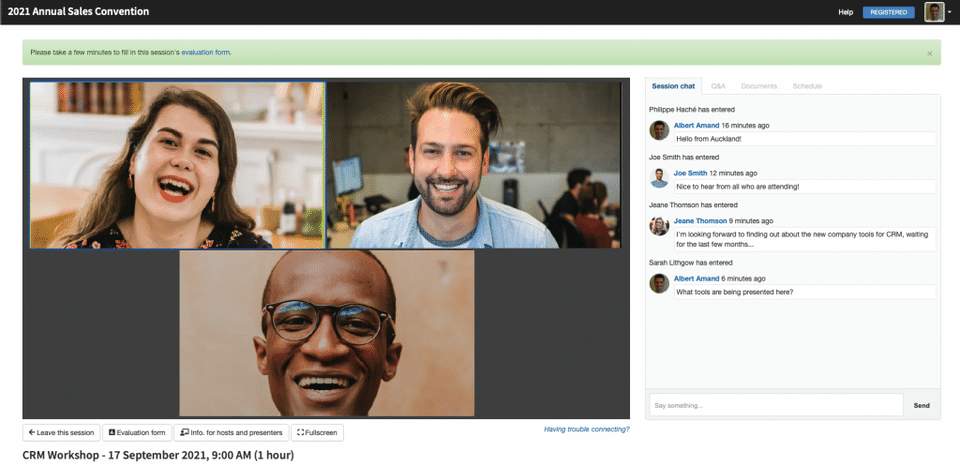The image size is (960, 467).
Task: Expand the user profile dropdown arrow
Action: coord(949,13)
